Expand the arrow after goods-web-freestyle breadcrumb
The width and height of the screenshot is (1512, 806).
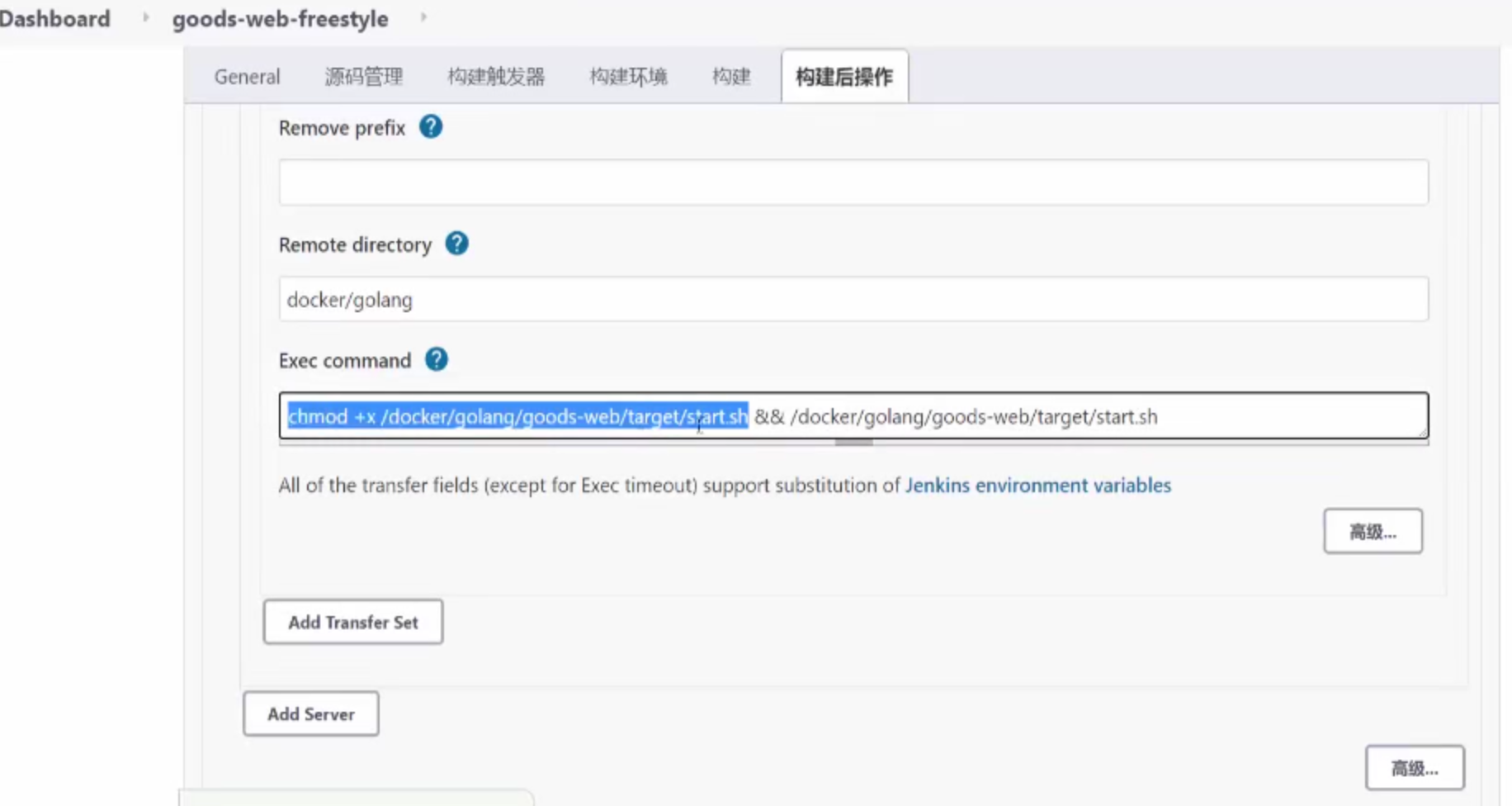point(423,17)
